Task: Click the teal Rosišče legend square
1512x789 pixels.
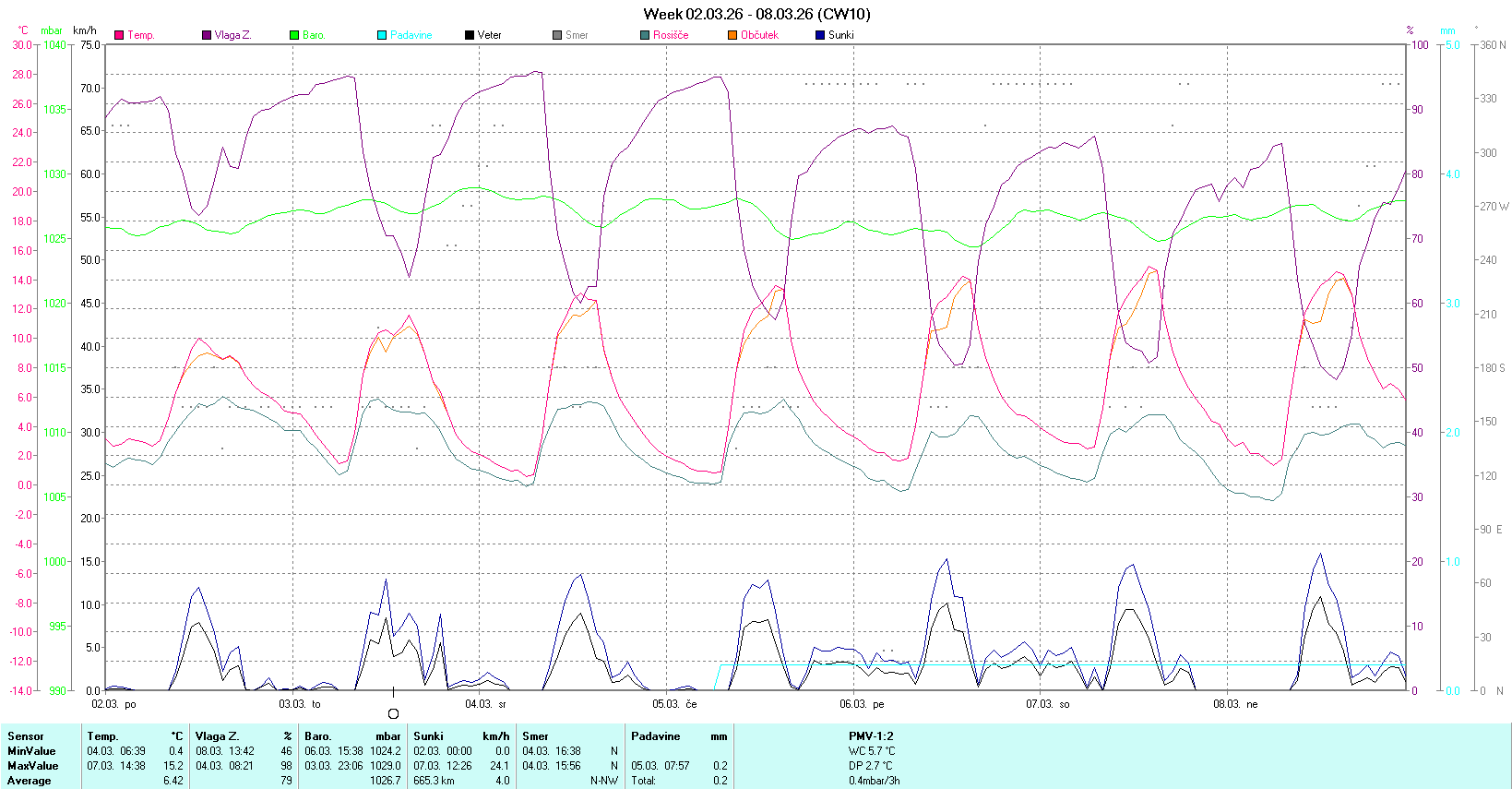Action: point(645,35)
